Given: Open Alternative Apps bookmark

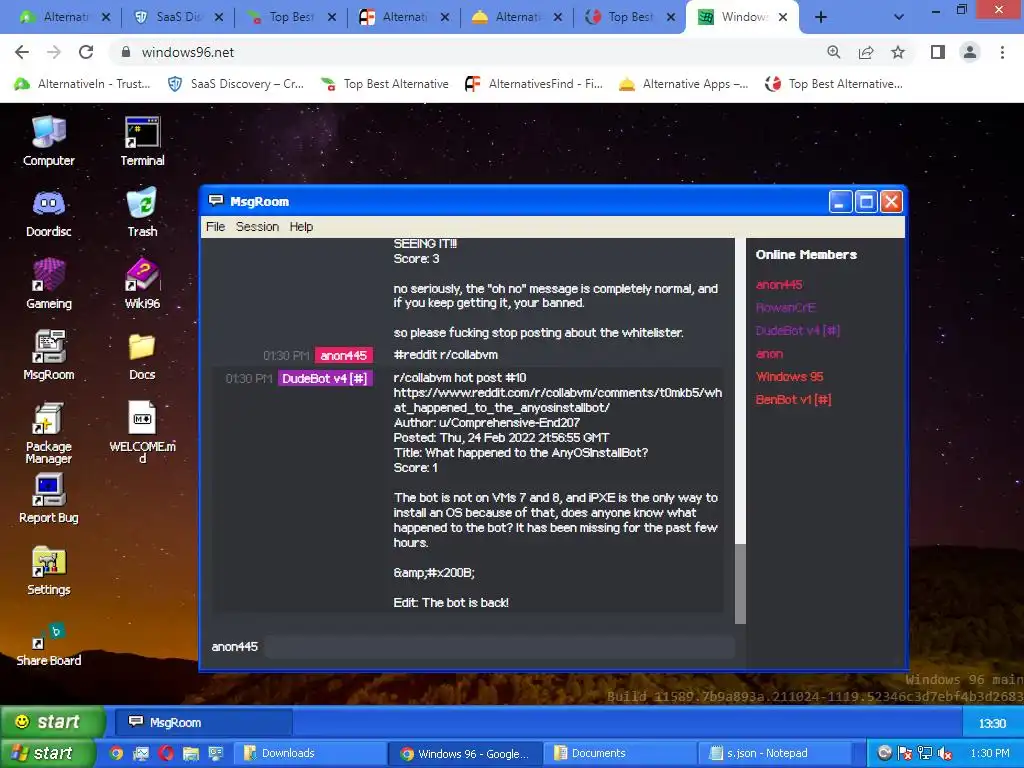Looking at the screenshot, I should [x=684, y=84].
